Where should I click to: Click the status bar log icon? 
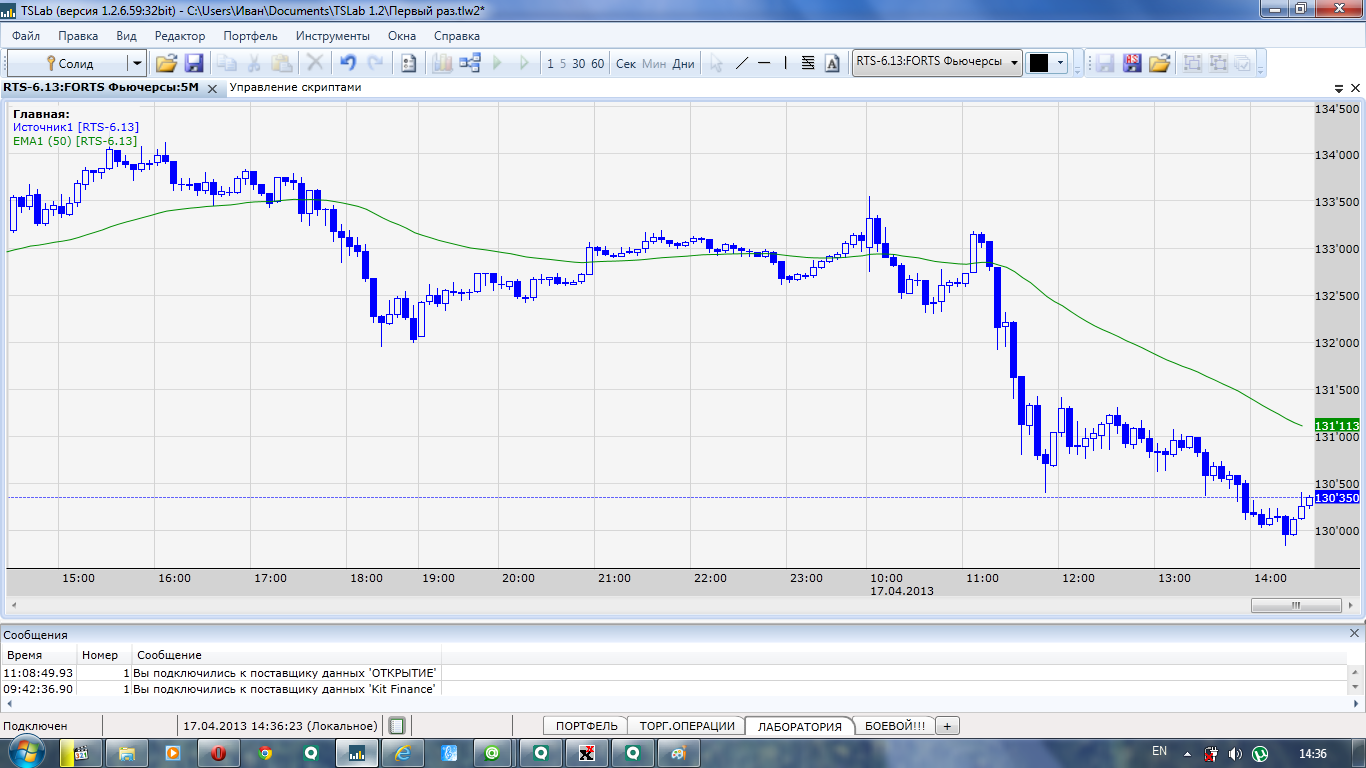397,726
